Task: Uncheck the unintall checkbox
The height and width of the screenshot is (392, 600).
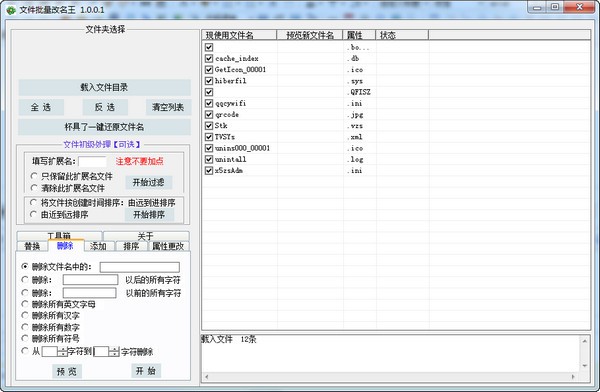Action: pos(209,159)
